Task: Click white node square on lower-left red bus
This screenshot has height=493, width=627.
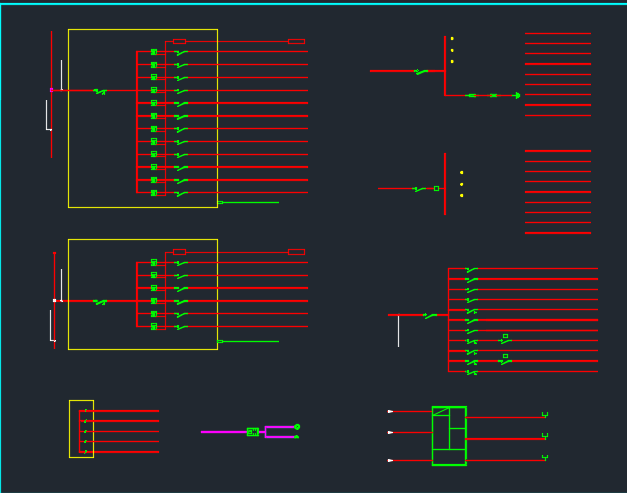Action: tap(55, 300)
